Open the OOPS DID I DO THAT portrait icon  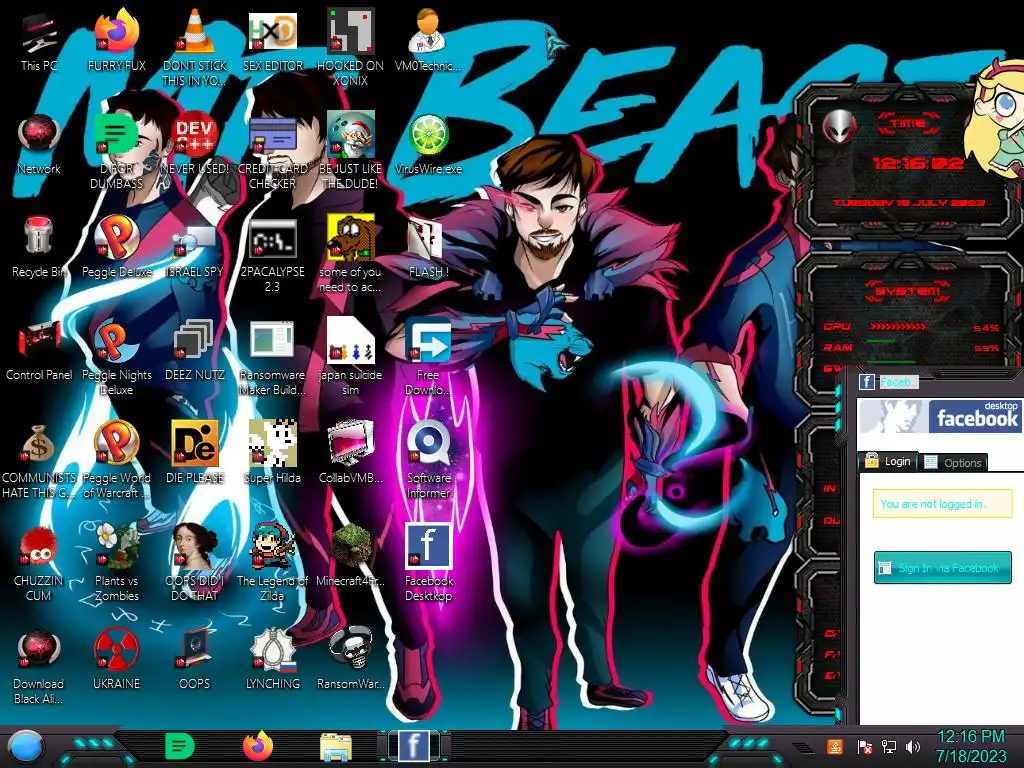195,546
